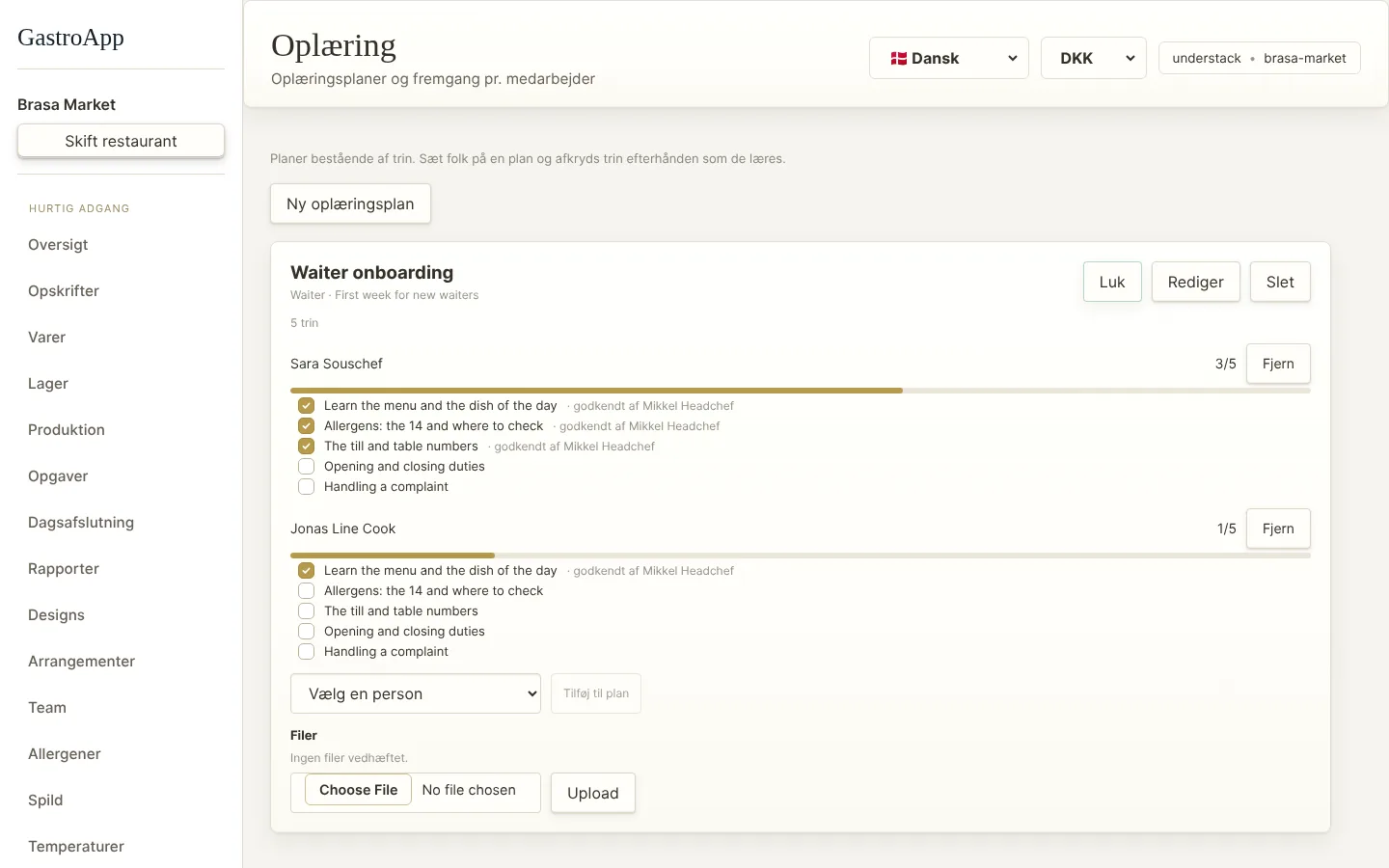Click Rediger on Waiter onboarding
This screenshot has height=868, width=1389.
pyautogui.click(x=1196, y=282)
